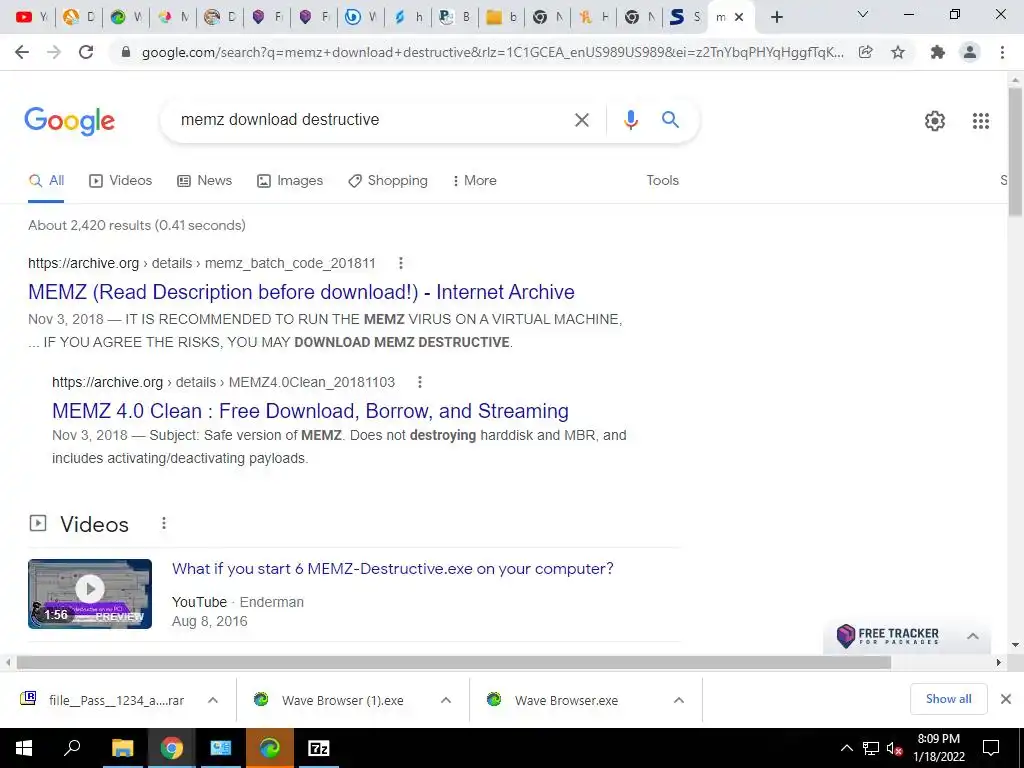Click the Free Tracker for Packages logo
This screenshot has width=1024, height=768.
coord(888,636)
